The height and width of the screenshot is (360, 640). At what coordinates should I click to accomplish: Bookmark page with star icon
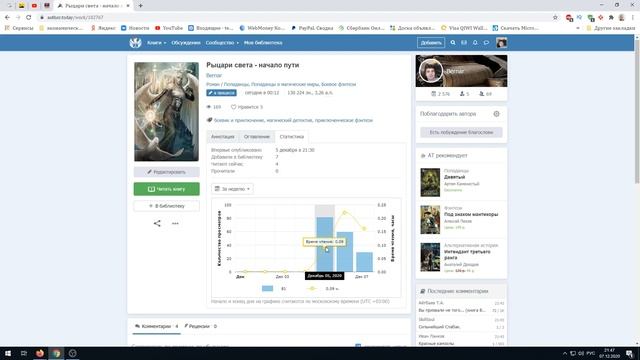click(x=555, y=18)
